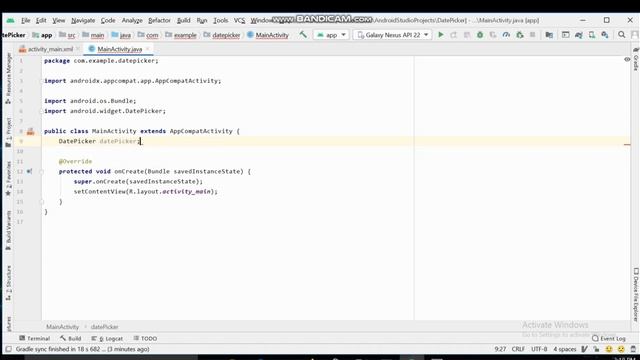The height and width of the screenshot is (360, 640).
Task: Click the read-only lock icon in status bar
Action: (597, 349)
